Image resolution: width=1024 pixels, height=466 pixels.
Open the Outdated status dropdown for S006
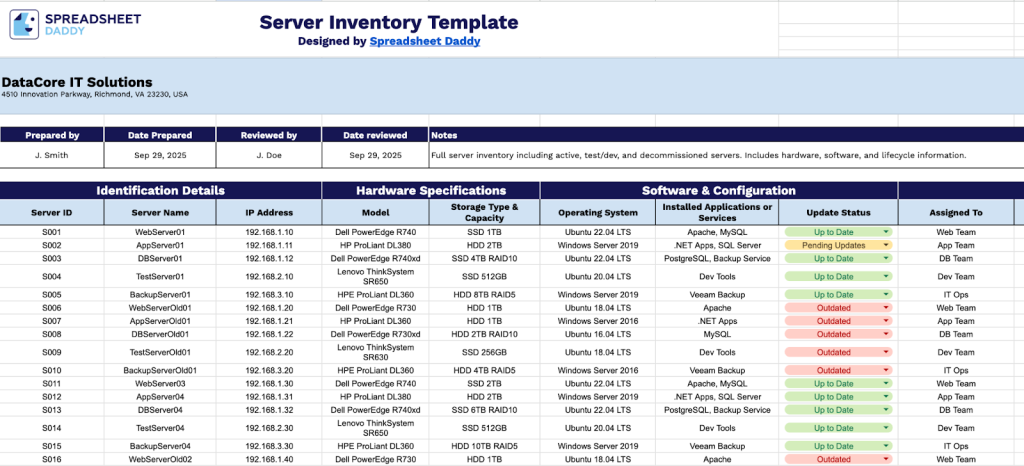tap(886, 309)
